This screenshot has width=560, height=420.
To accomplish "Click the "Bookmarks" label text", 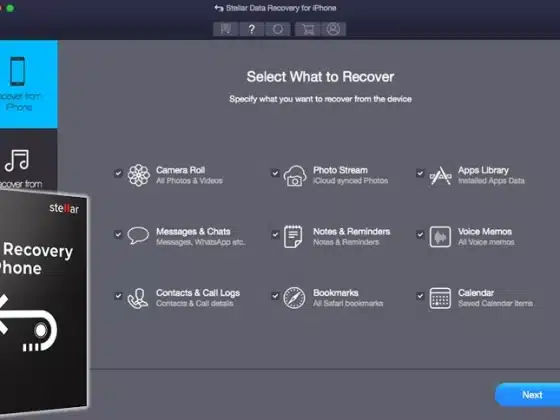I will coord(335,293).
